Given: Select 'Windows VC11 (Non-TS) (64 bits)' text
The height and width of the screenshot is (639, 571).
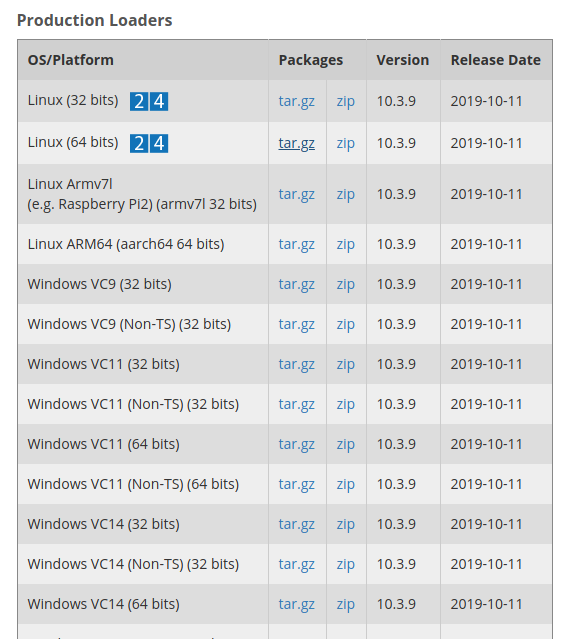Looking at the screenshot, I should (133, 484).
